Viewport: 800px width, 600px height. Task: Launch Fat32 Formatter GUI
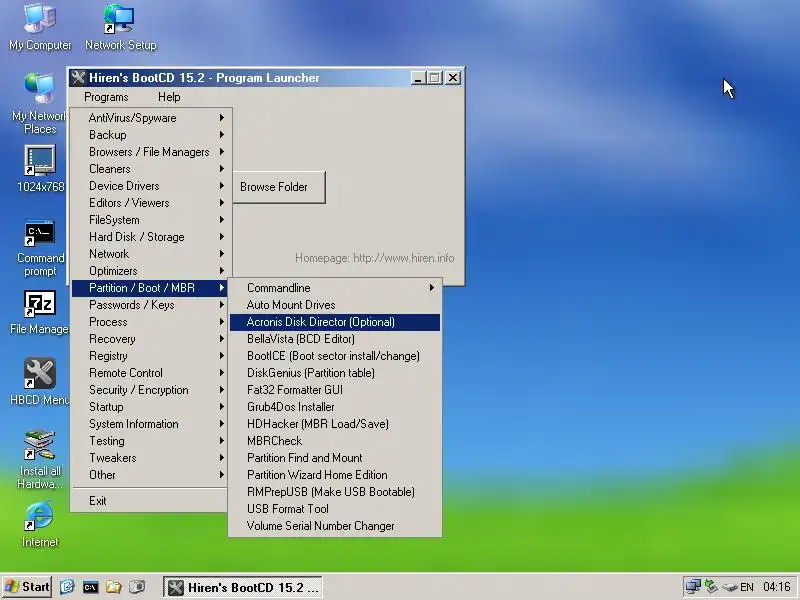[335, 390]
